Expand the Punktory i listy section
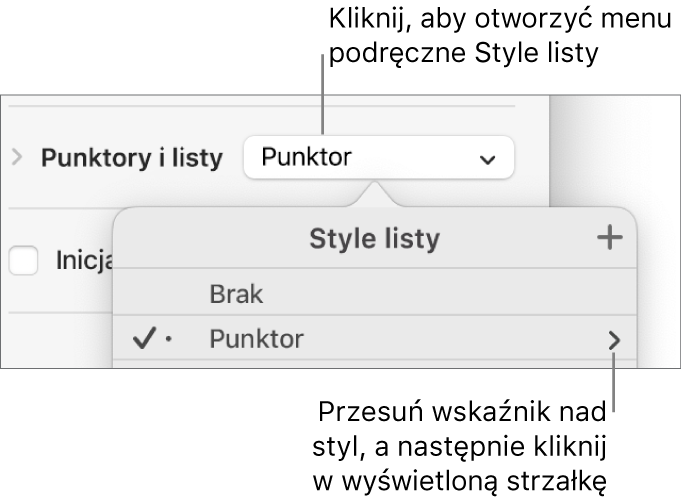This screenshot has height=503, width=681. (17, 157)
